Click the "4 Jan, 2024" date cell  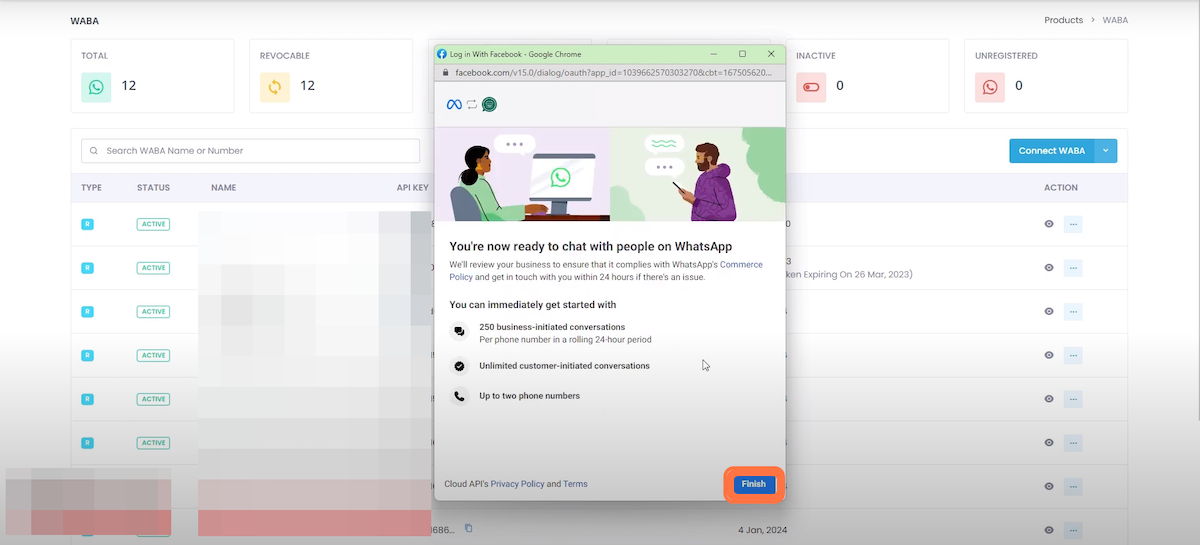pyautogui.click(x=762, y=530)
